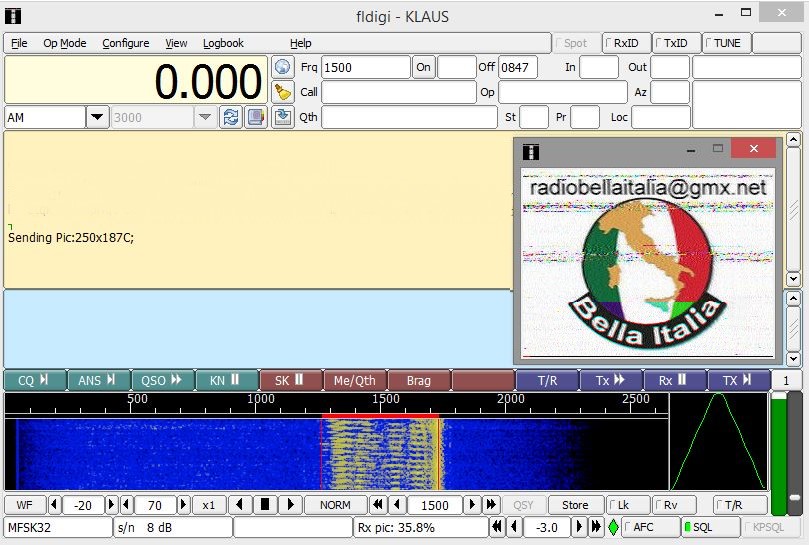Step up squelch level -3.0
Screen dimensions: 809x545
pos(580,527)
